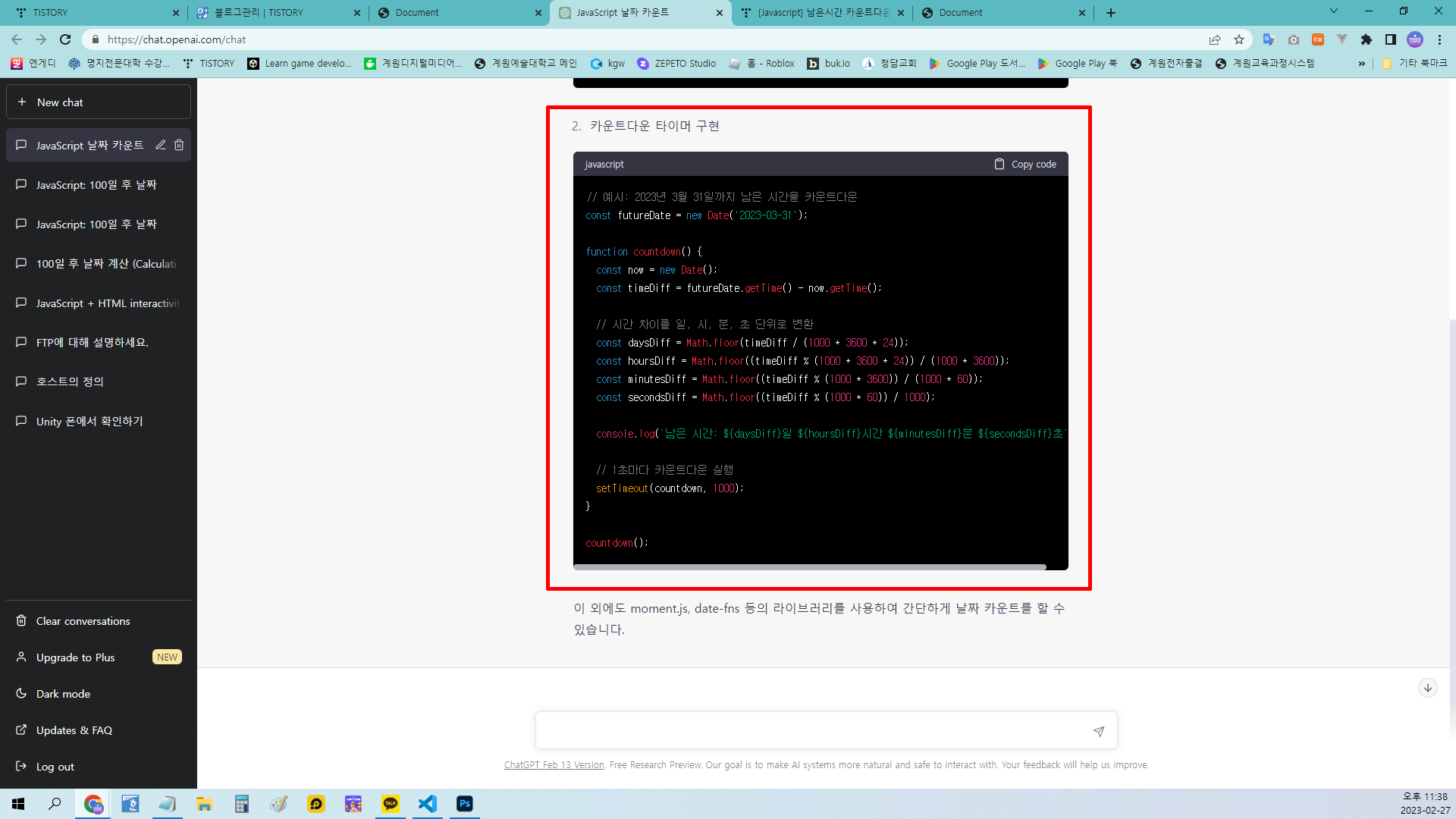Click the send message paper plane icon
Image resolution: width=1456 pixels, height=819 pixels.
point(1098,731)
